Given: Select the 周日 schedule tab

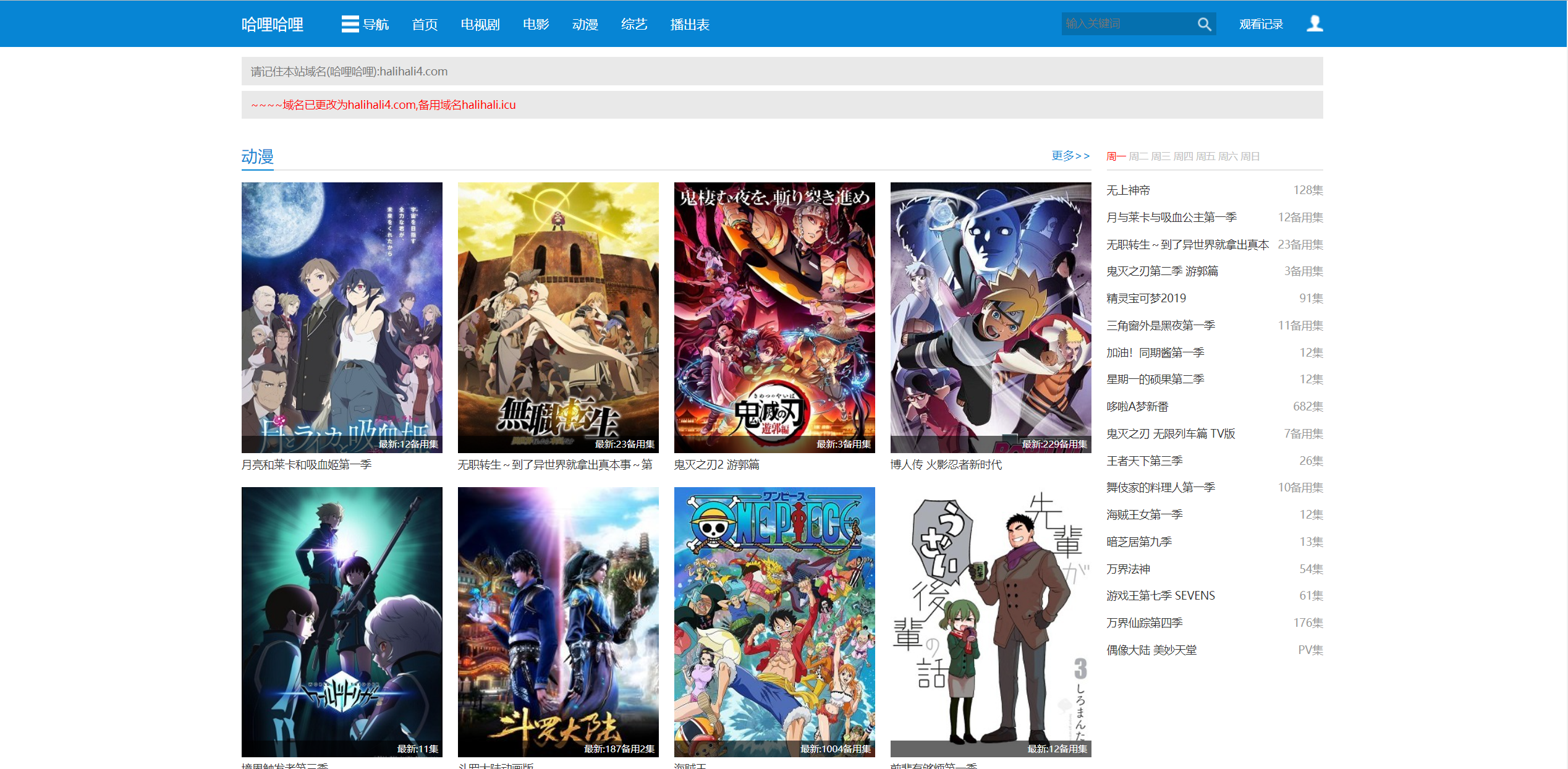Looking at the screenshot, I should (1250, 156).
